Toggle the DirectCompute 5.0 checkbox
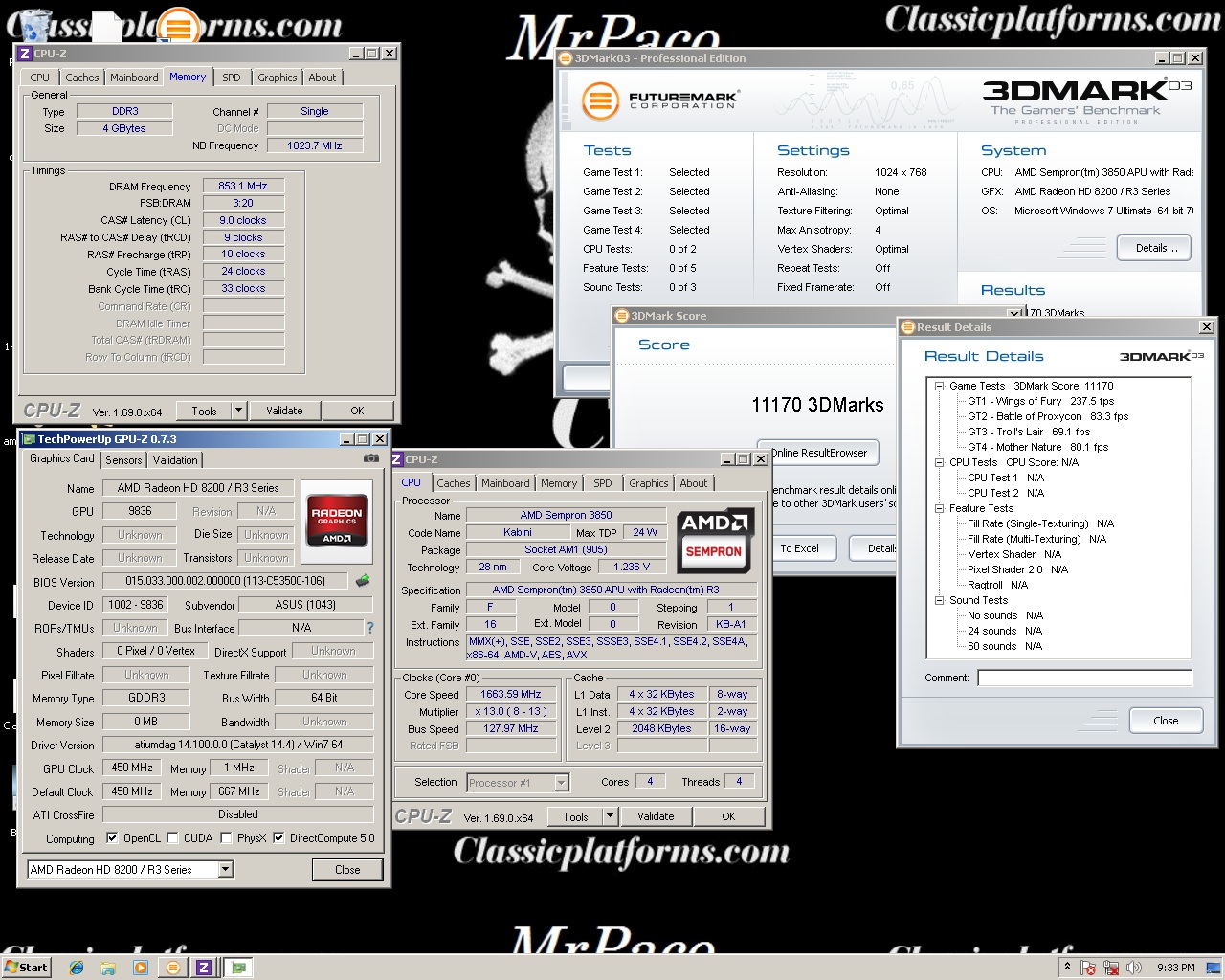The image size is (1225, 980). (278, 837)
